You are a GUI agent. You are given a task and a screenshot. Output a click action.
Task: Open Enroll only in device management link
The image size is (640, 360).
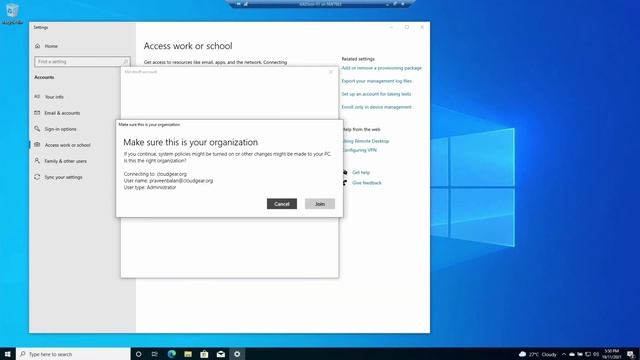point(376,107)
